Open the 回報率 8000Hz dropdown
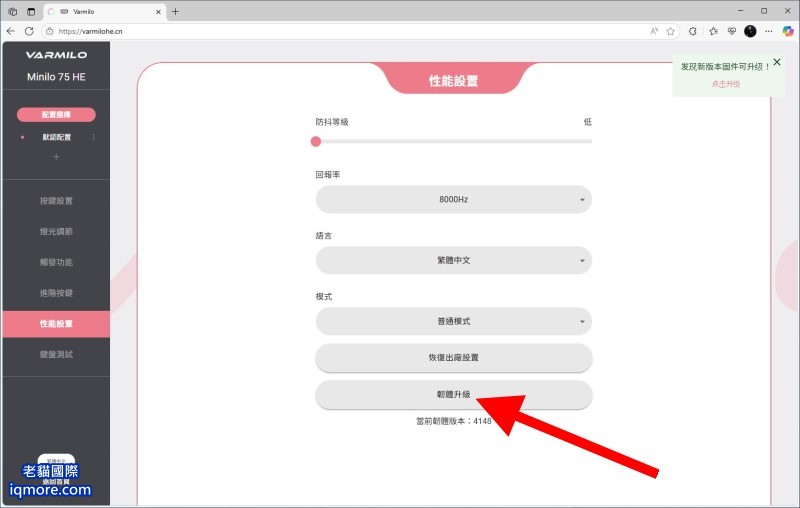The image size is (800, 508). tap(454, 199)
